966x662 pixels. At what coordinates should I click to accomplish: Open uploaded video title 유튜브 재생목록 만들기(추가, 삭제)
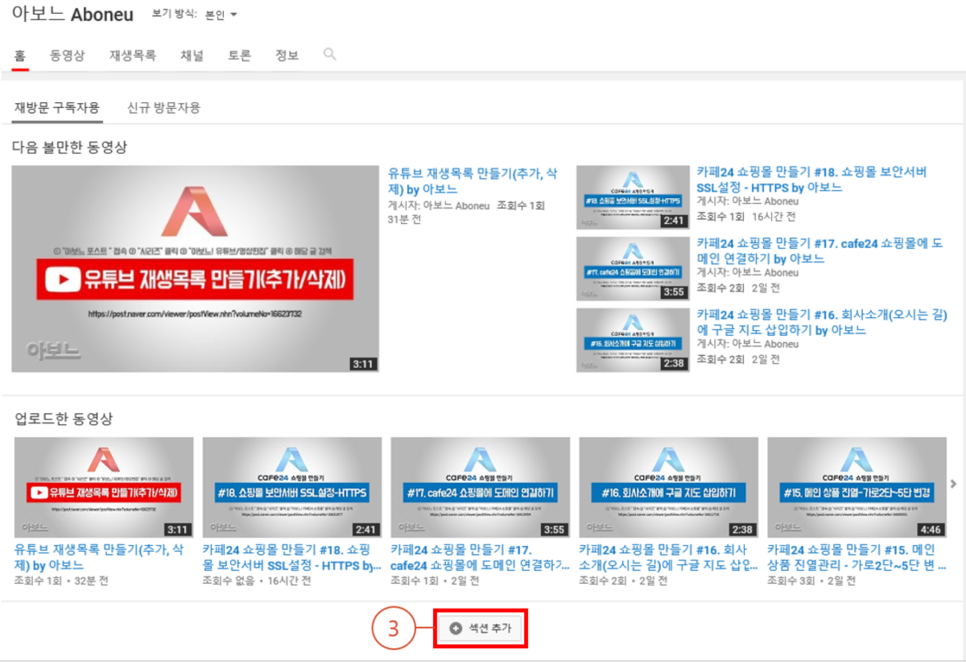(x=99, y=557)
